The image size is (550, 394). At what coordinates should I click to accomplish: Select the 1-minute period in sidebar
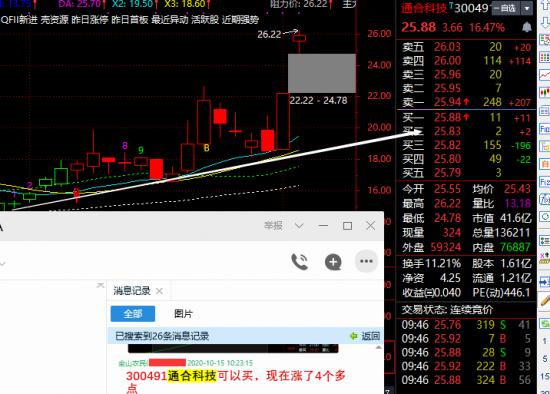point(545,341)
